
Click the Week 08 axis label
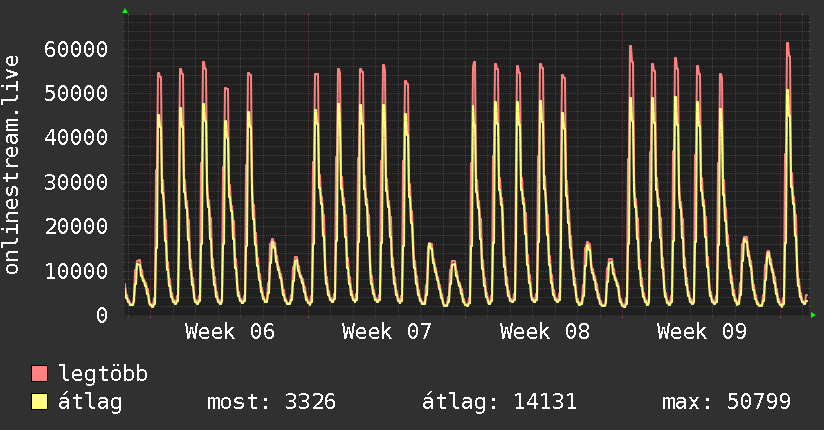(544, 331)
